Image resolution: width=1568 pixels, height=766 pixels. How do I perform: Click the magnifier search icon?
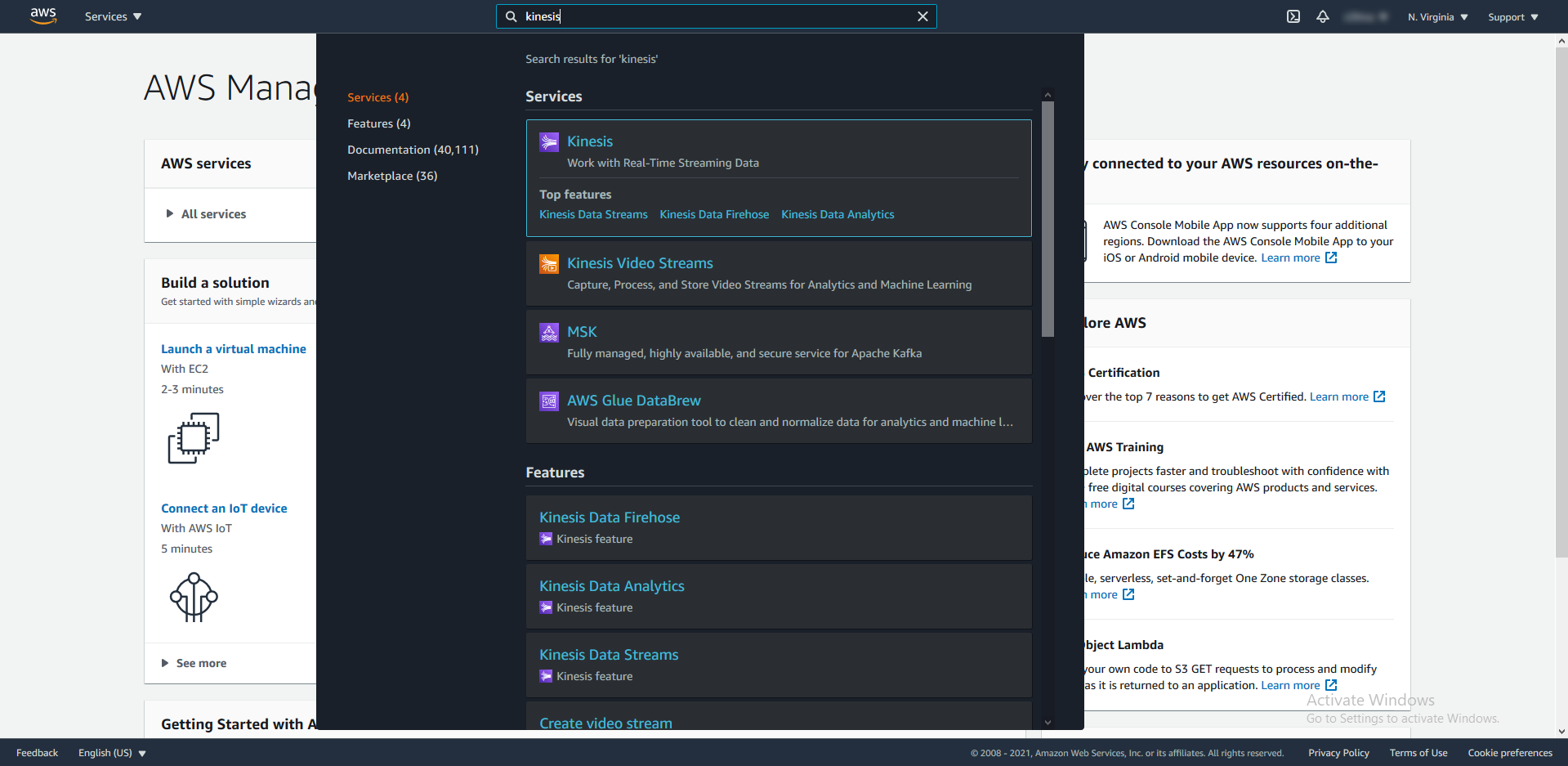(x=511, y=16)
